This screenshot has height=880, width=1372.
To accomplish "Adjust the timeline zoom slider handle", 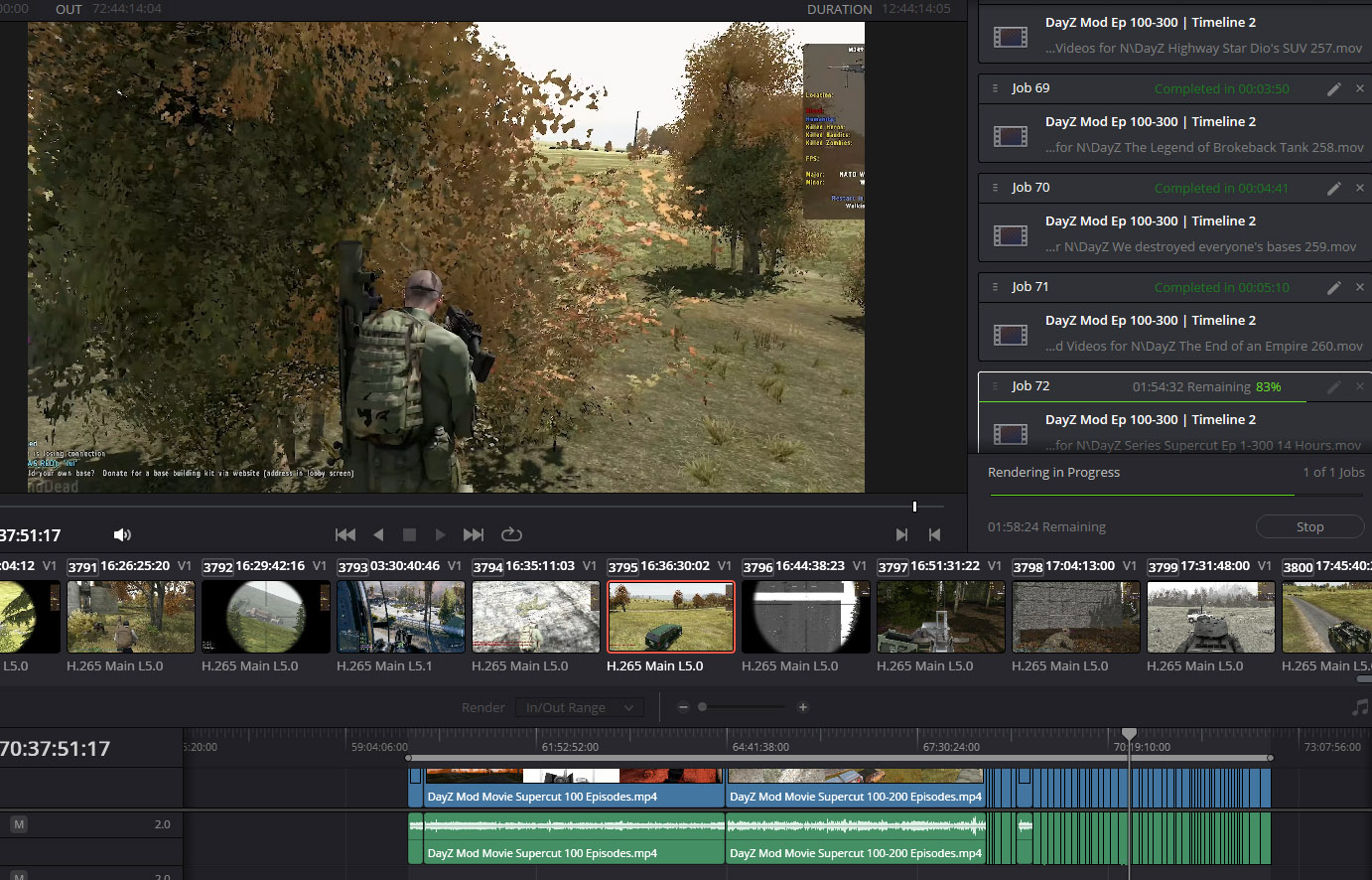I will click(702, 707).
